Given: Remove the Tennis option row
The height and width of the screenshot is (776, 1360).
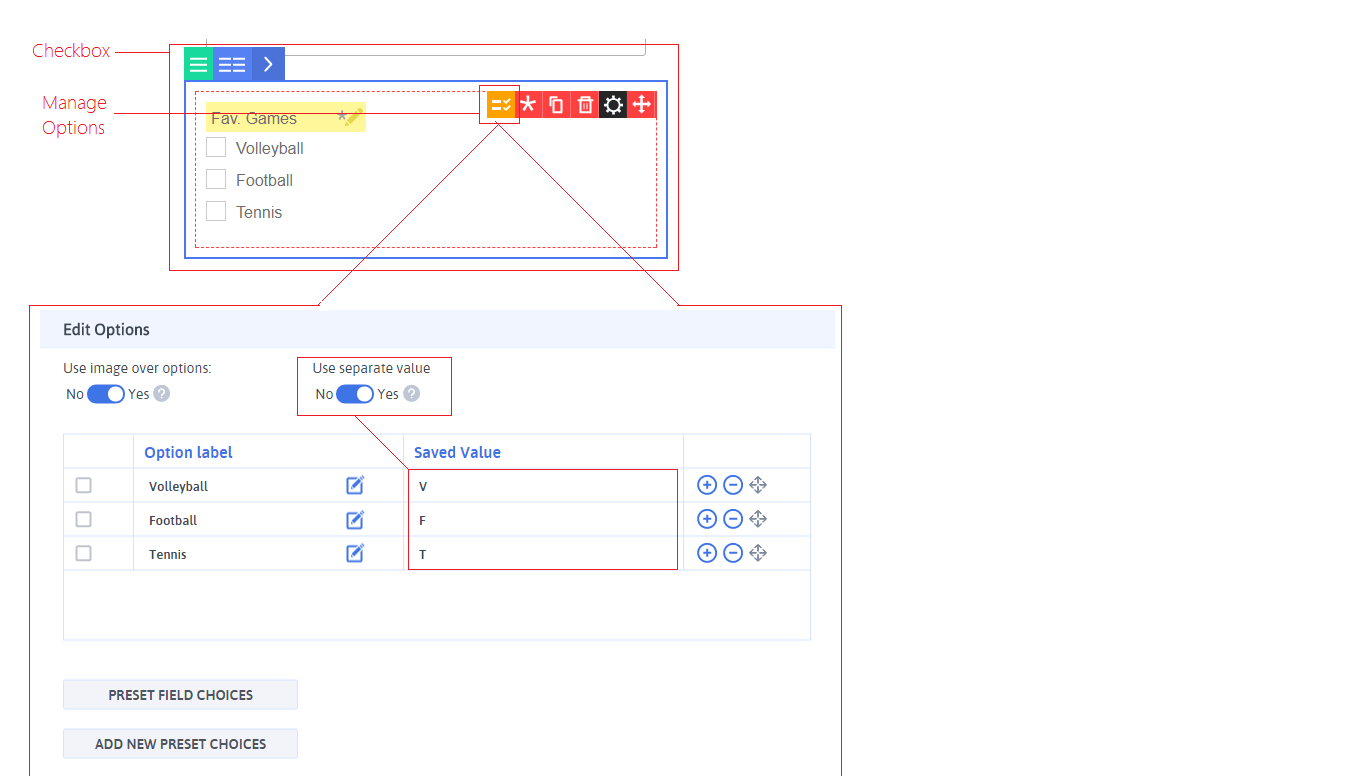Looking at the screenshot, I should (x=732, y=553).
